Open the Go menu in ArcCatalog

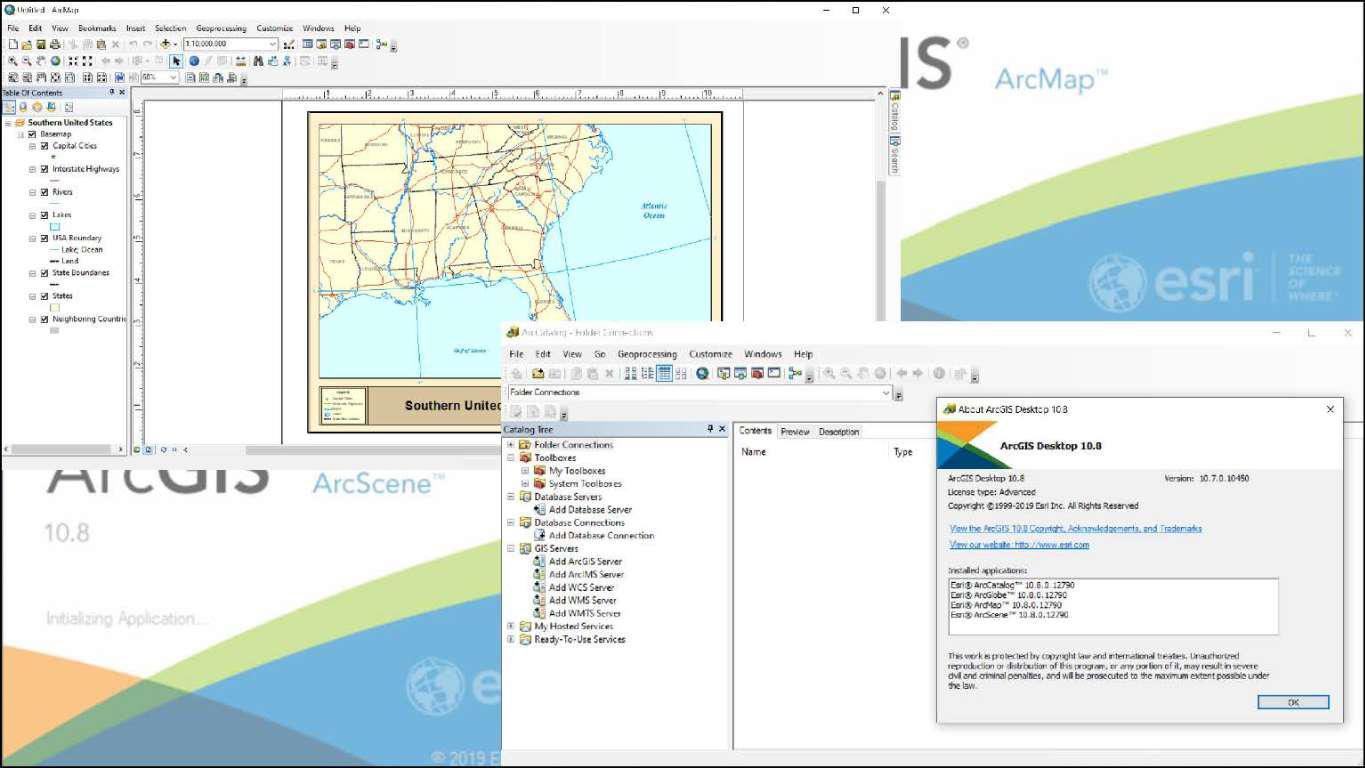click(600, 354)
